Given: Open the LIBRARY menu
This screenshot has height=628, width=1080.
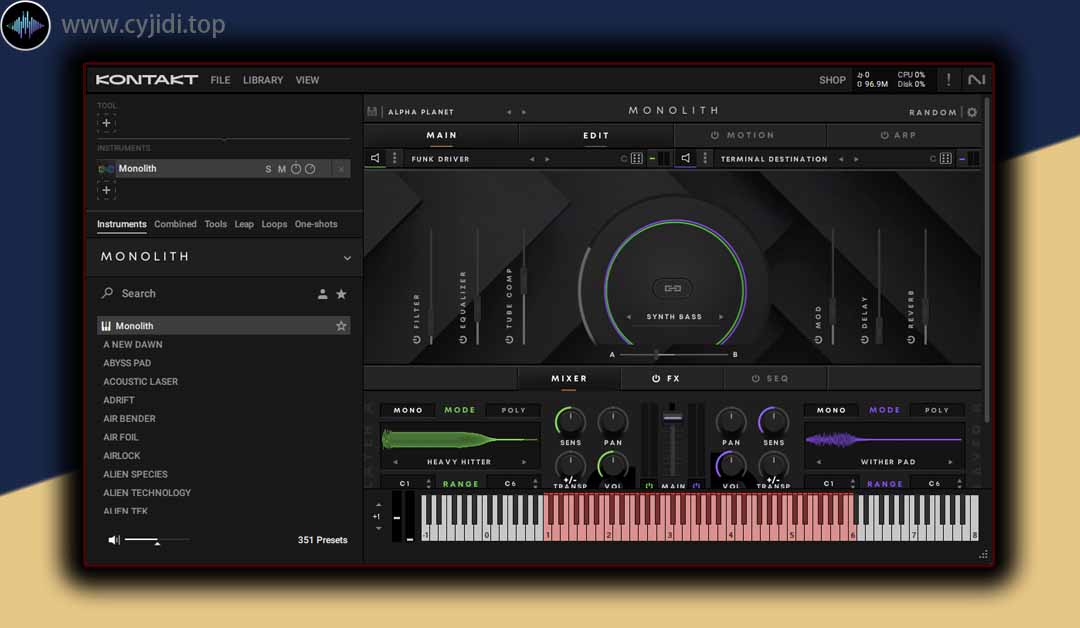Looking at the screenshot, I should pyautogui.click(x=263, y=80).
